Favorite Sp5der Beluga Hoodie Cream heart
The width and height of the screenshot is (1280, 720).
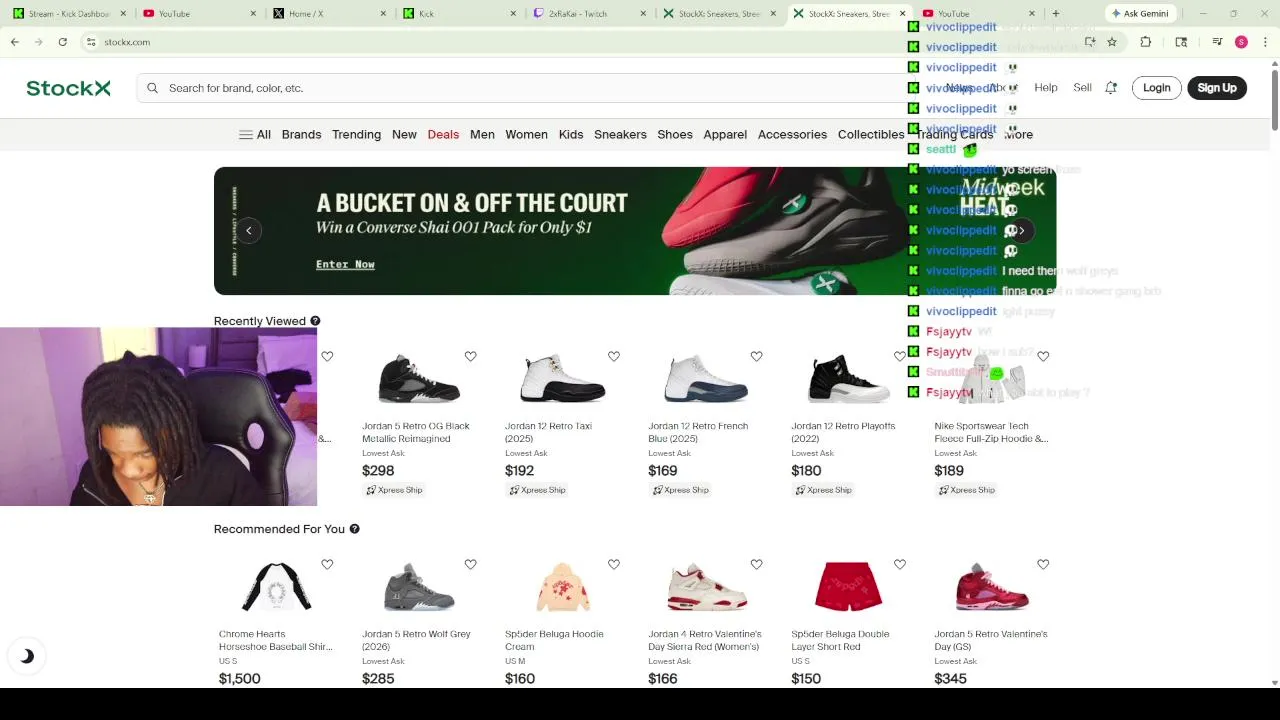(x=613, y=564)
